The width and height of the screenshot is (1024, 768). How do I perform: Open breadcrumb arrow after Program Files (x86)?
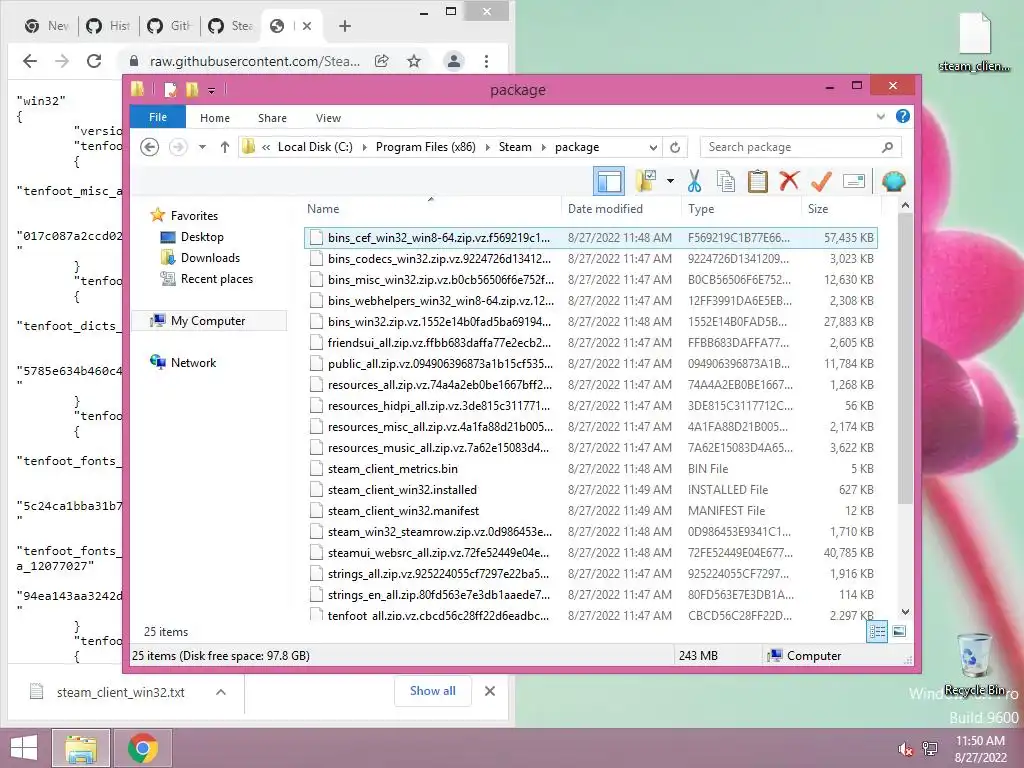click(487, 147)
